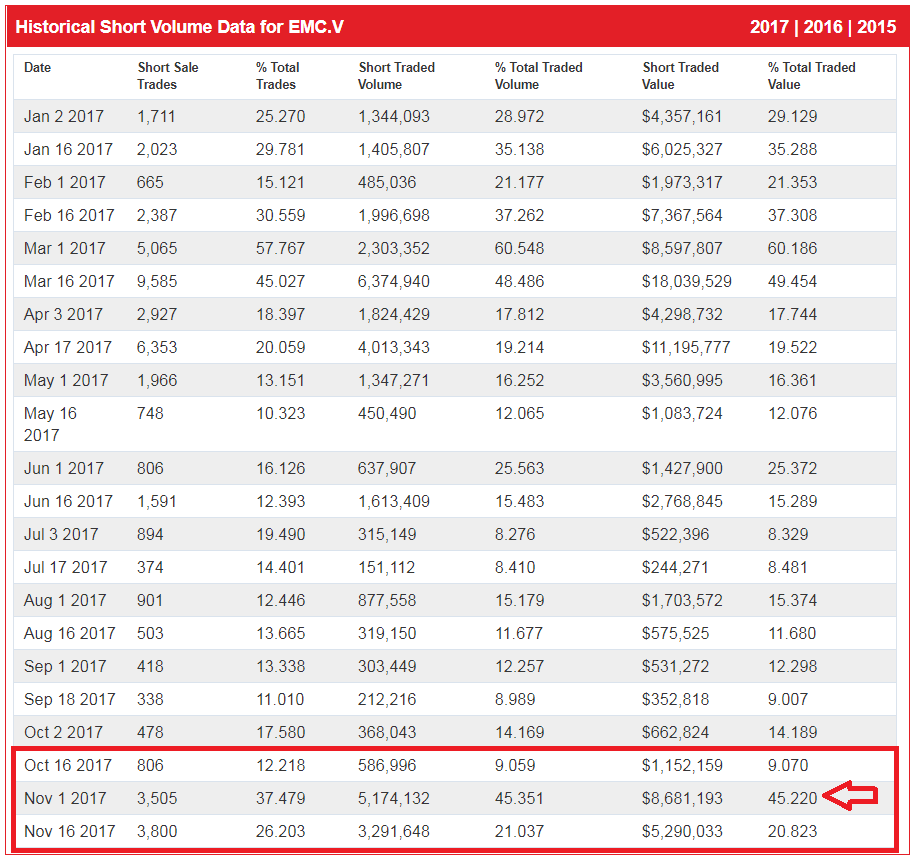The width and height of the screenshot is (916, 860).
Task: Click the 485,036 short traded volume
Action: (387, 182)
